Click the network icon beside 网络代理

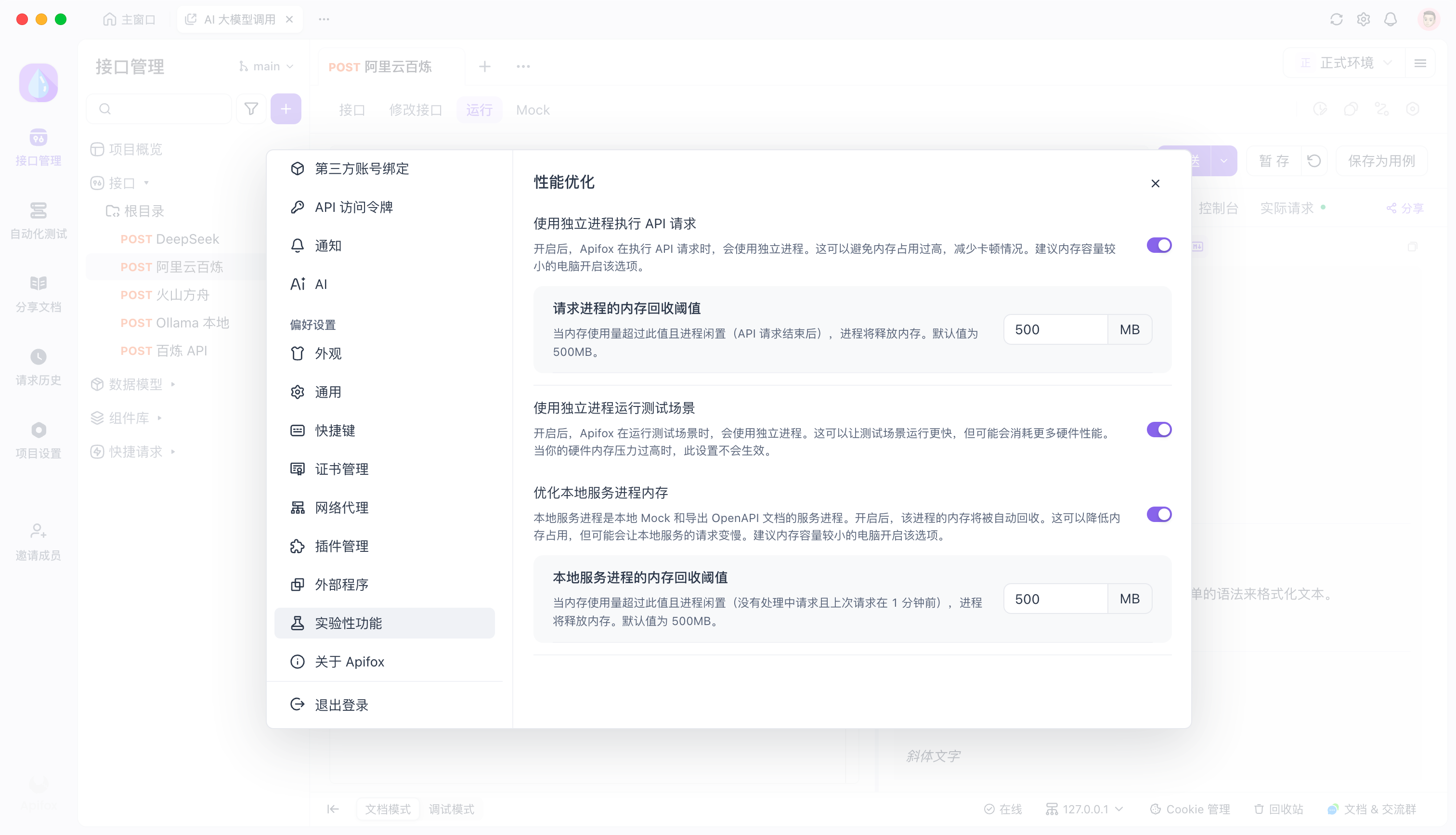click(297, 508)
